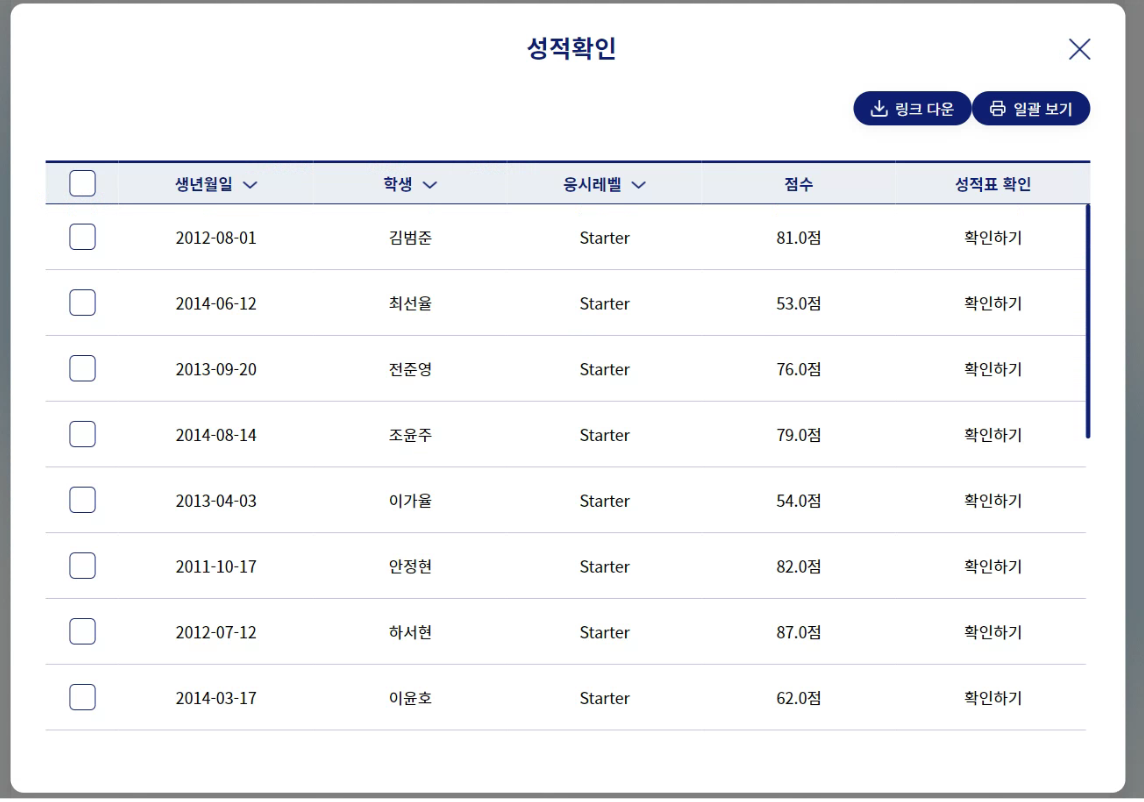Open 확인하기 link for 김범준
The image size is (1144, 802).
[x=992, y=237]
